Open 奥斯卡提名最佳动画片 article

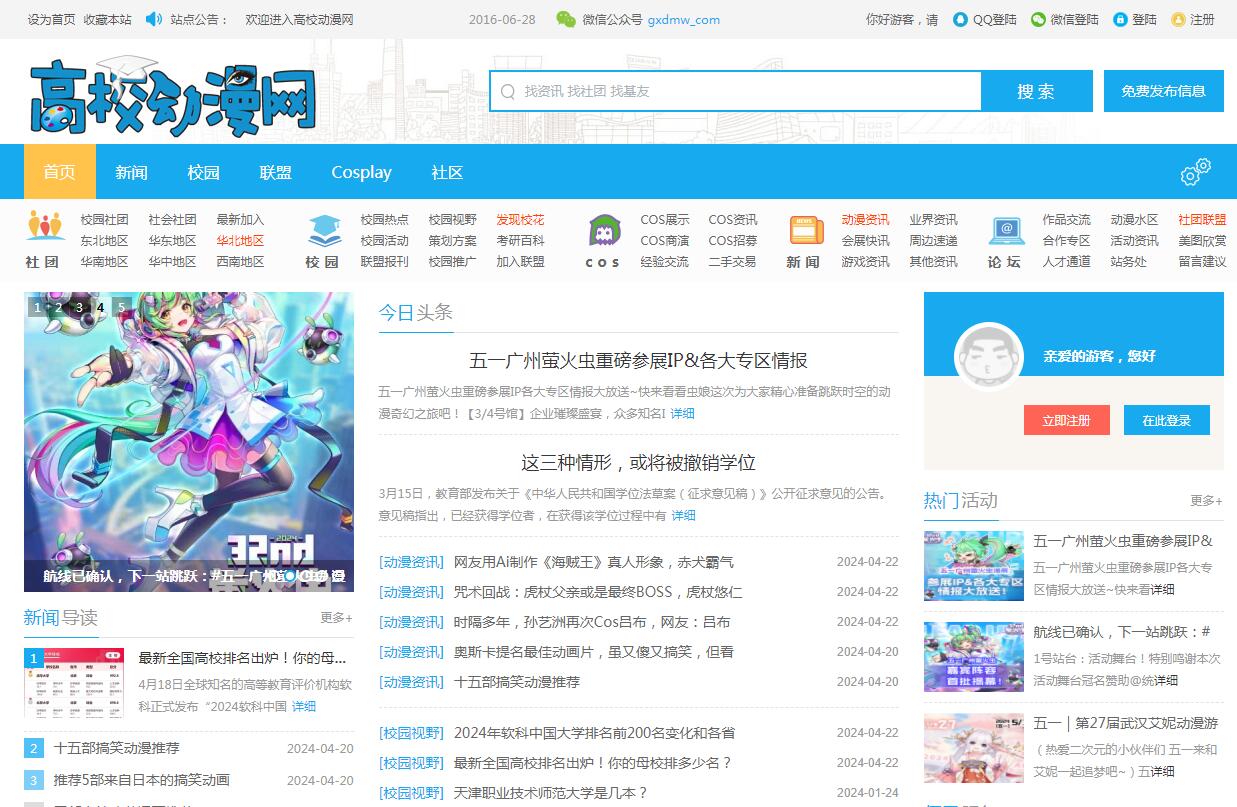click(x=594, y=652)
